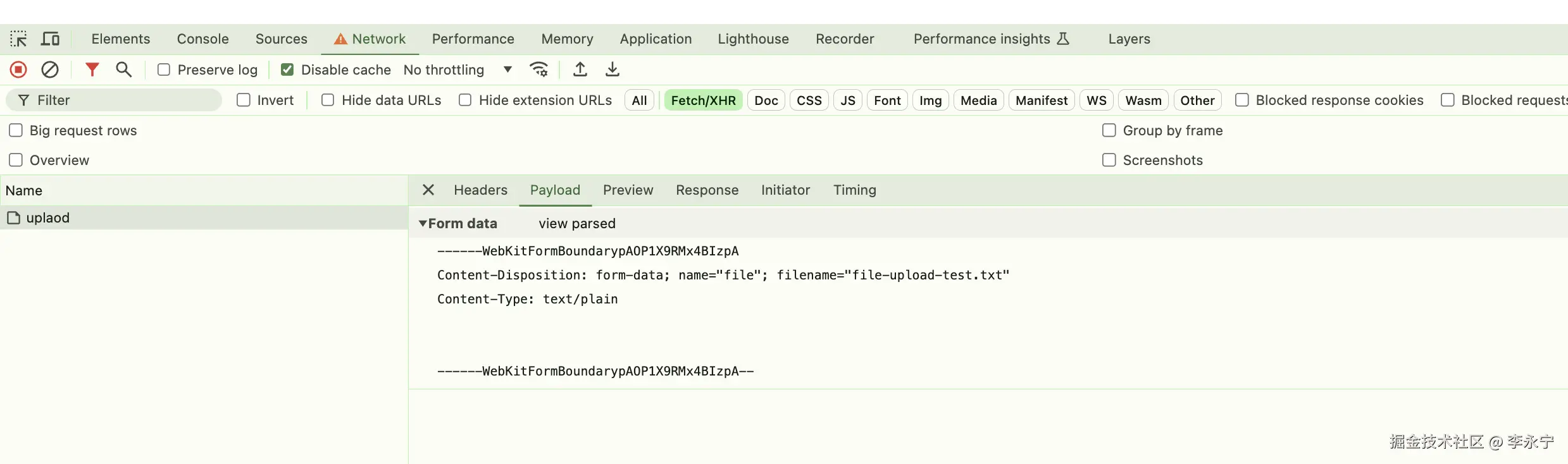Viewport: 1568px width, 464px height.
Task: Open the network search magnifier
Action: [x=123, y=70]
